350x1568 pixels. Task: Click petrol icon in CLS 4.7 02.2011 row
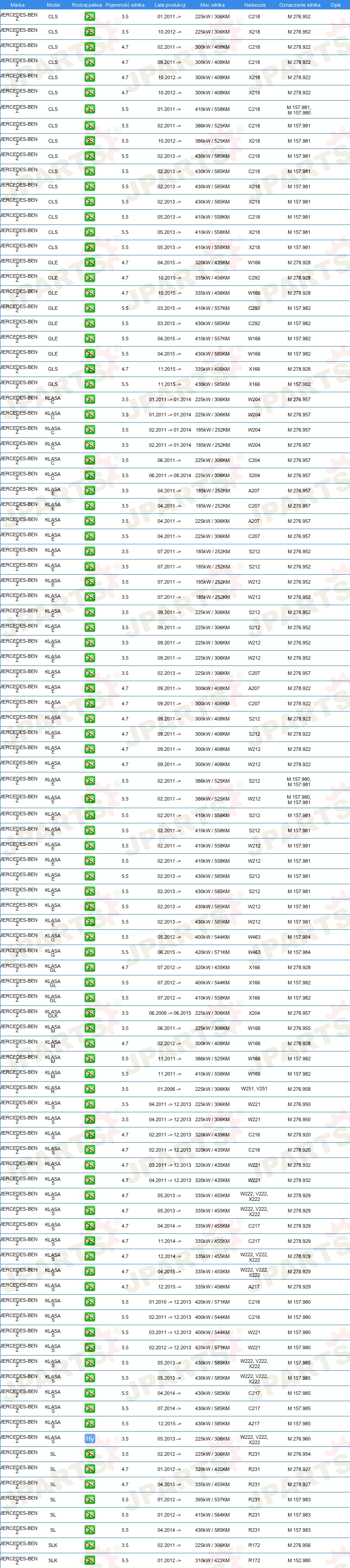click(90, 47)
